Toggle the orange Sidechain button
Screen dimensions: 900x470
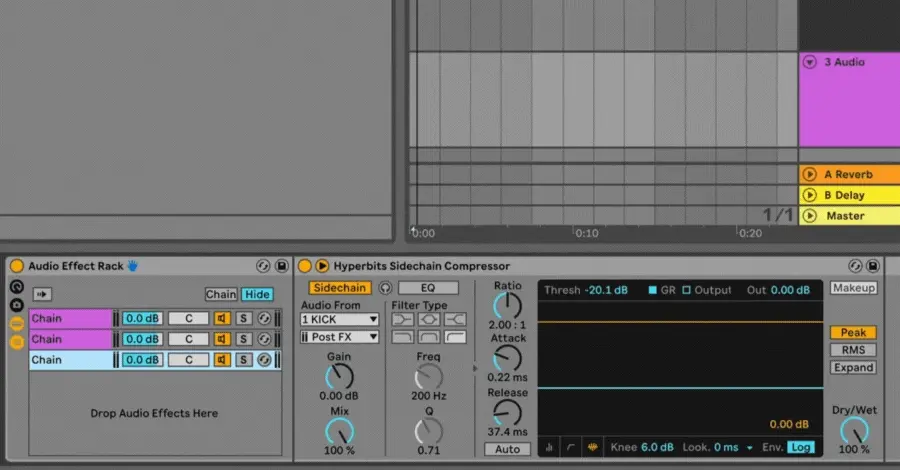(340, 288)
